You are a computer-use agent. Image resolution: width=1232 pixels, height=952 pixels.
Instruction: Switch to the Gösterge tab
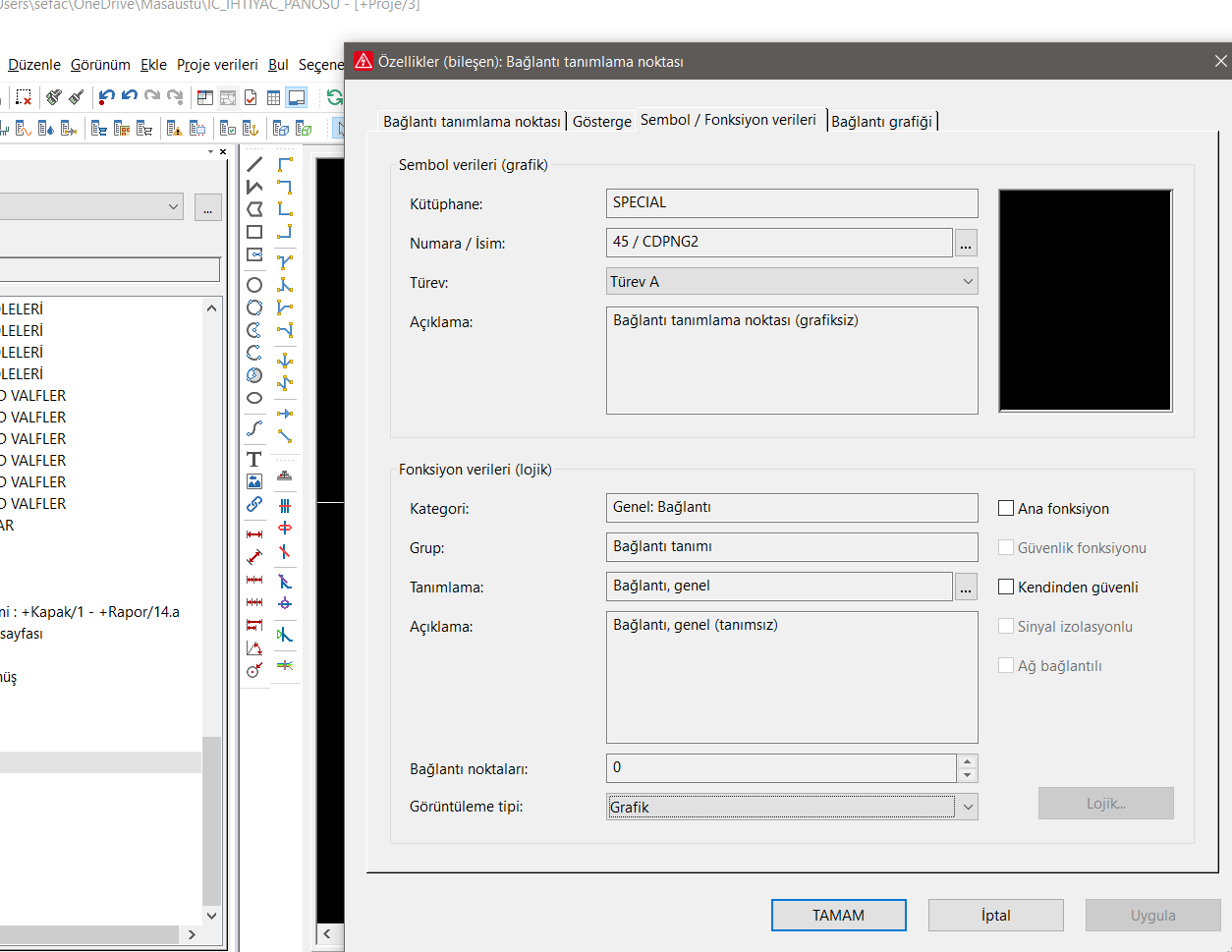point(602,122)
